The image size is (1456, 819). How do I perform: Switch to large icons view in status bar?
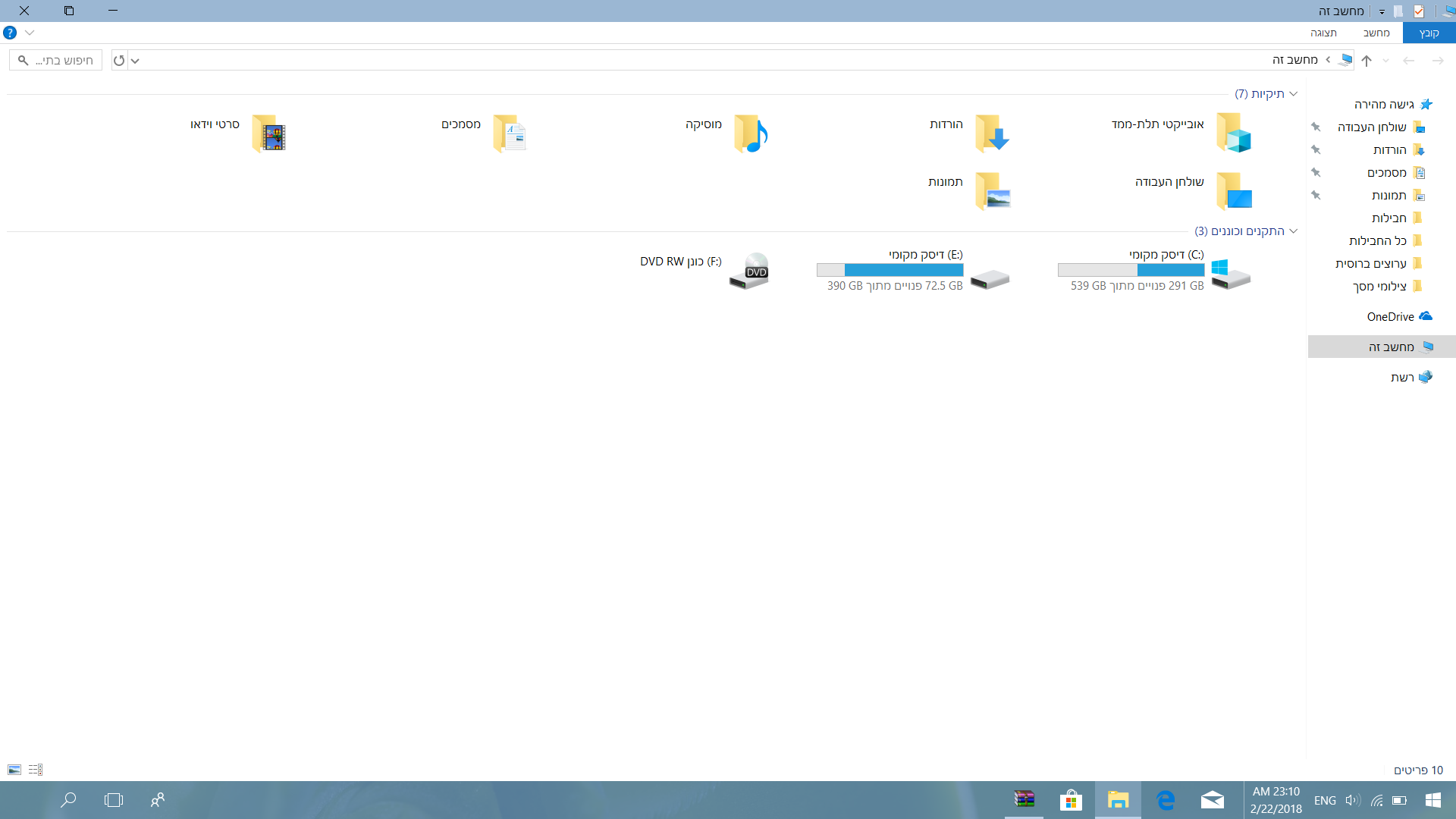tap(14, 770)
